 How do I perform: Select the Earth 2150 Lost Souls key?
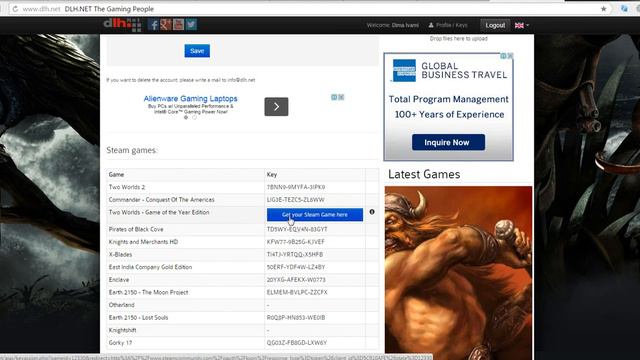(296, 318)
